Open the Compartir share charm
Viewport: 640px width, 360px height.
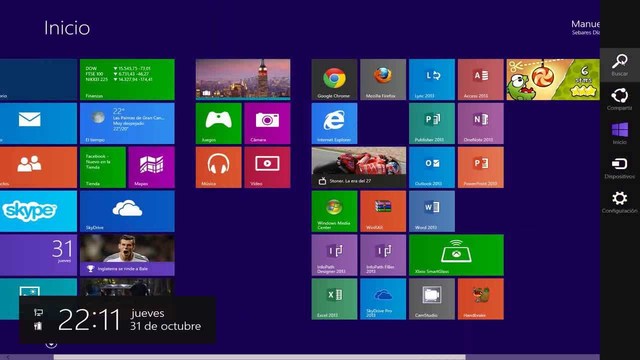point(620,100)
